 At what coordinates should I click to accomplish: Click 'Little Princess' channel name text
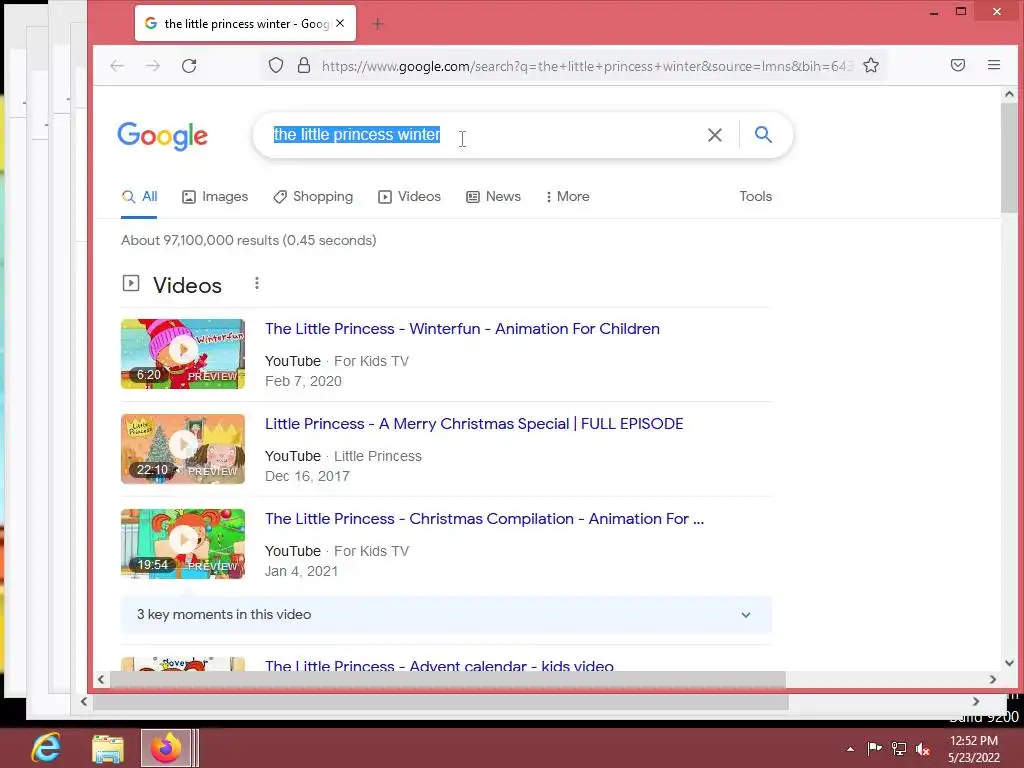(377, 456)
